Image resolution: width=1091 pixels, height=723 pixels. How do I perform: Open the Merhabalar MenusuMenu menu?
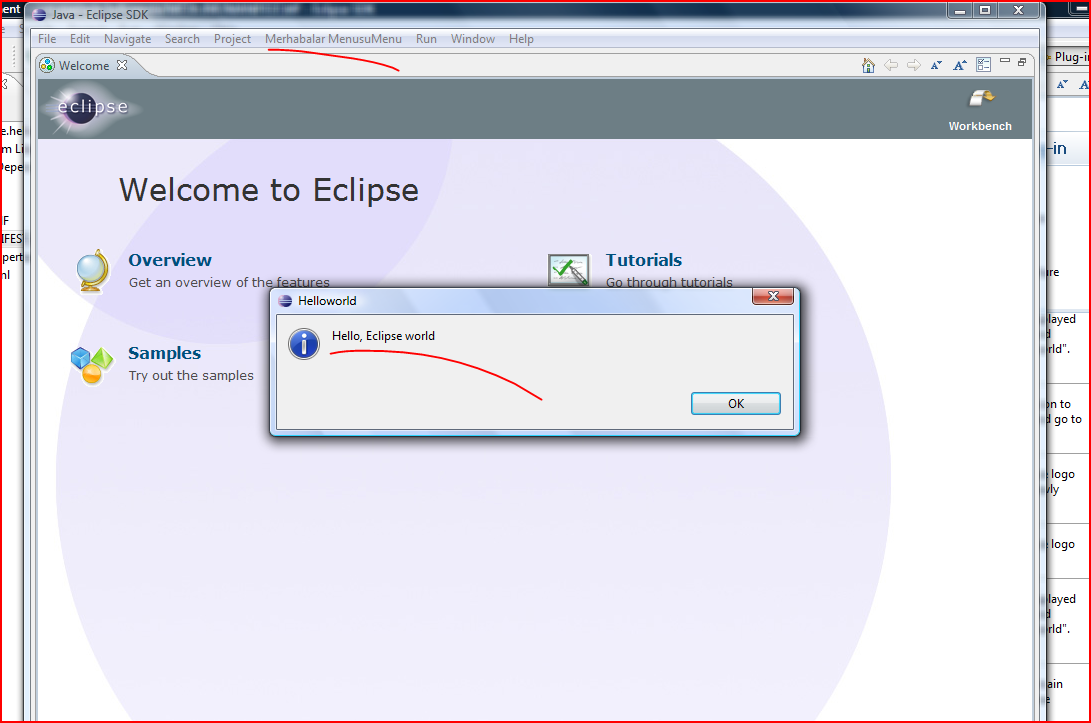coord(333,39)
